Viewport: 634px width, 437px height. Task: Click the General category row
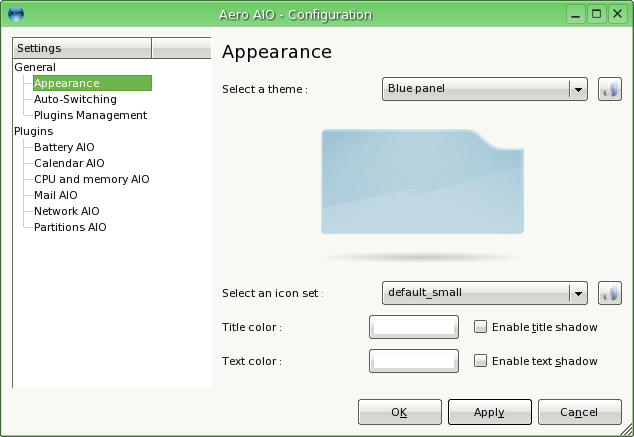pyautogui.click(x=35, y=67)
